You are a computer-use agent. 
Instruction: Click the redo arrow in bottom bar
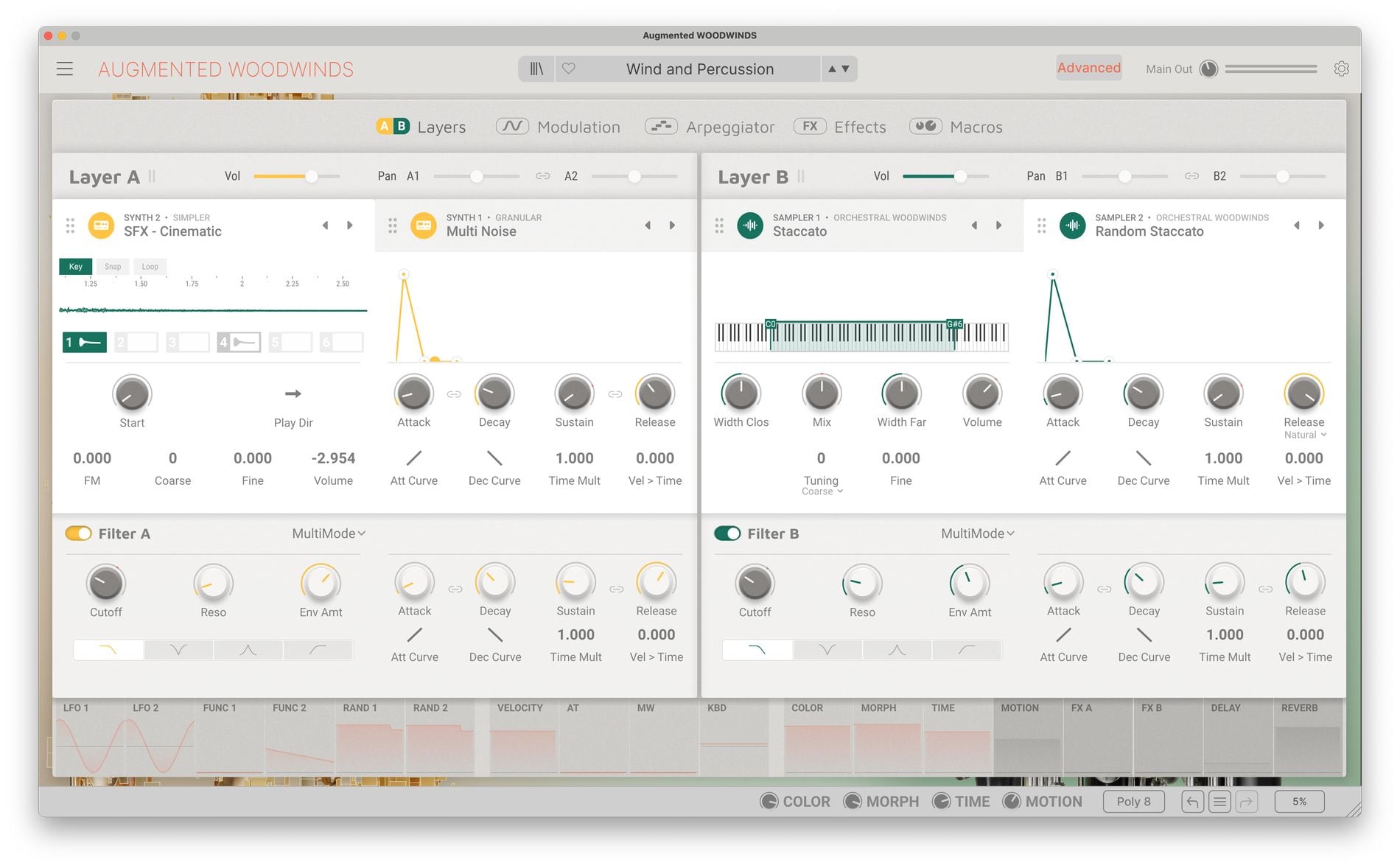click(1247, 802)
